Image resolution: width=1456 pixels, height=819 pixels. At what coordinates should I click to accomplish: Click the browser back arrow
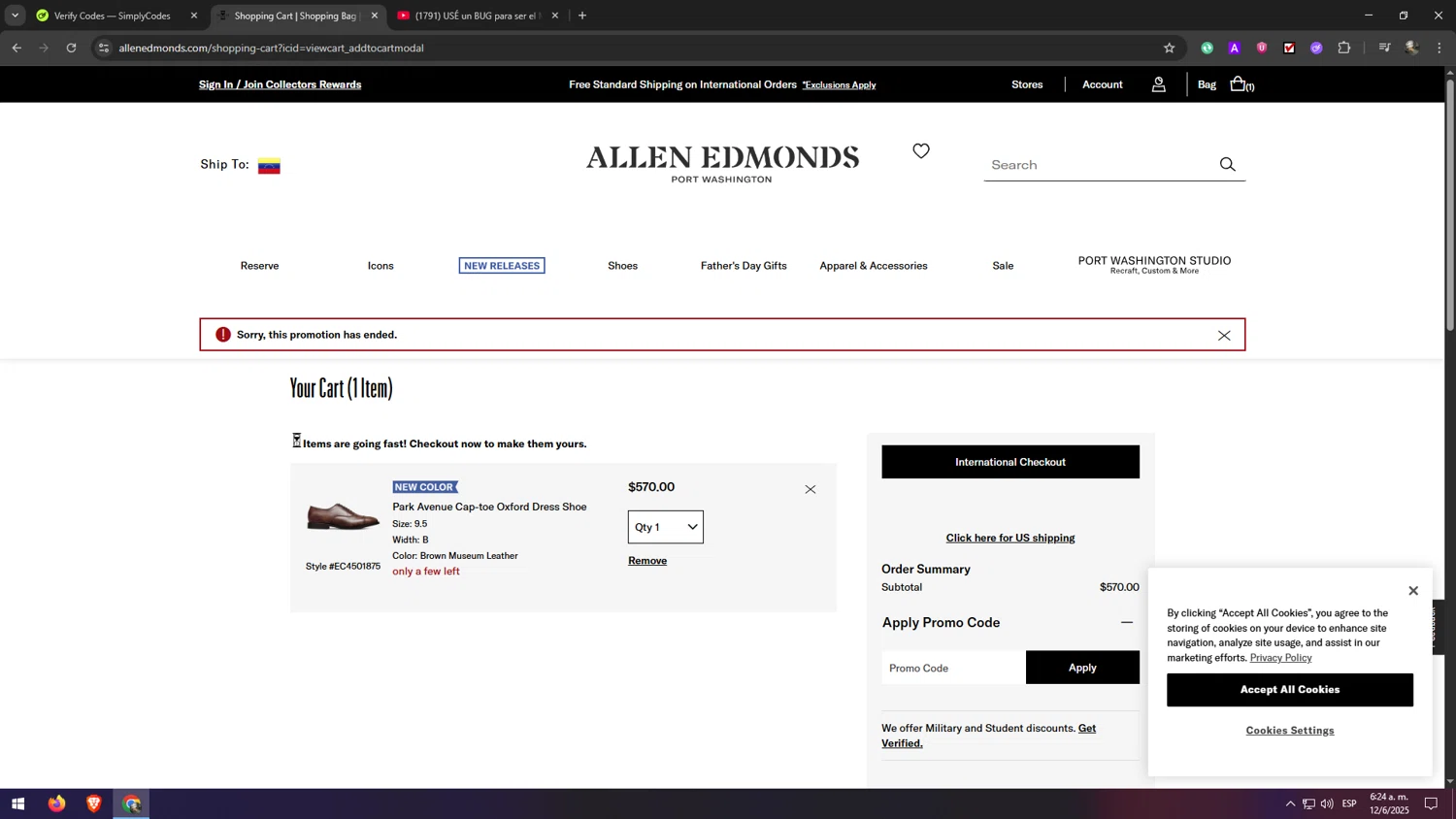17,48
